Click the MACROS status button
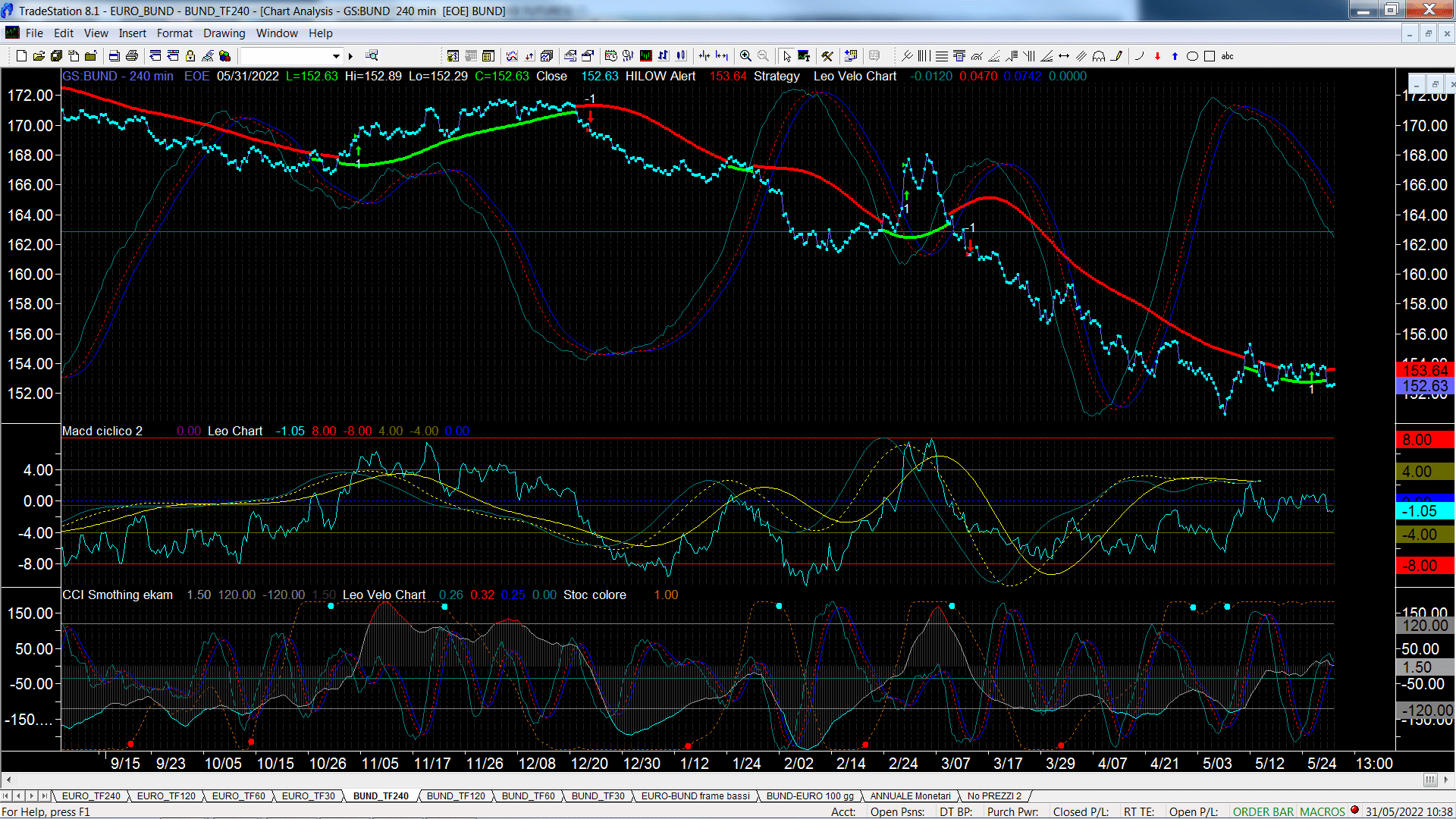The image size is (1456, 819). 1323,811
